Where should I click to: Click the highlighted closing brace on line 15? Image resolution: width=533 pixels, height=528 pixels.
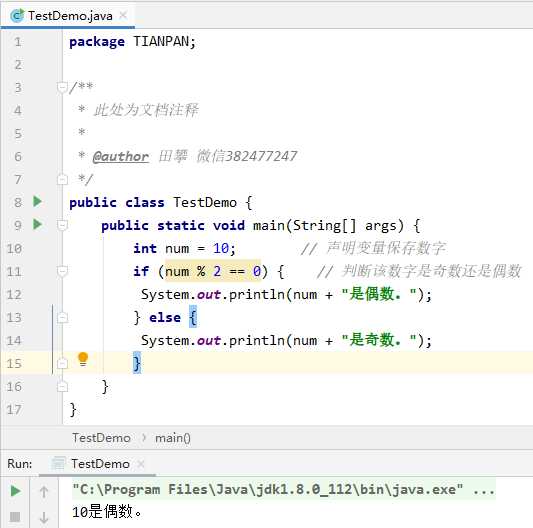point(137,363)
